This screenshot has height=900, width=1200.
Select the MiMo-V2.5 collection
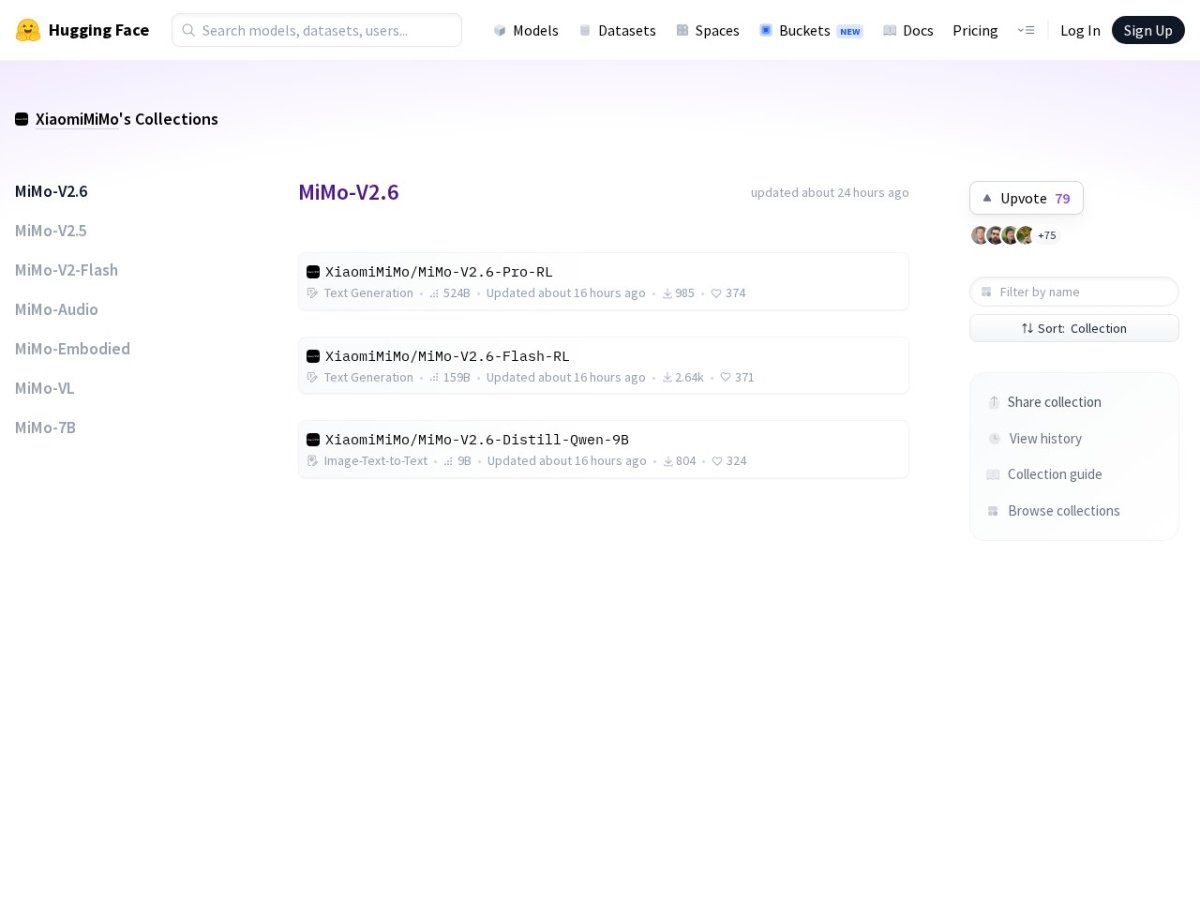(x=51, y=230)
